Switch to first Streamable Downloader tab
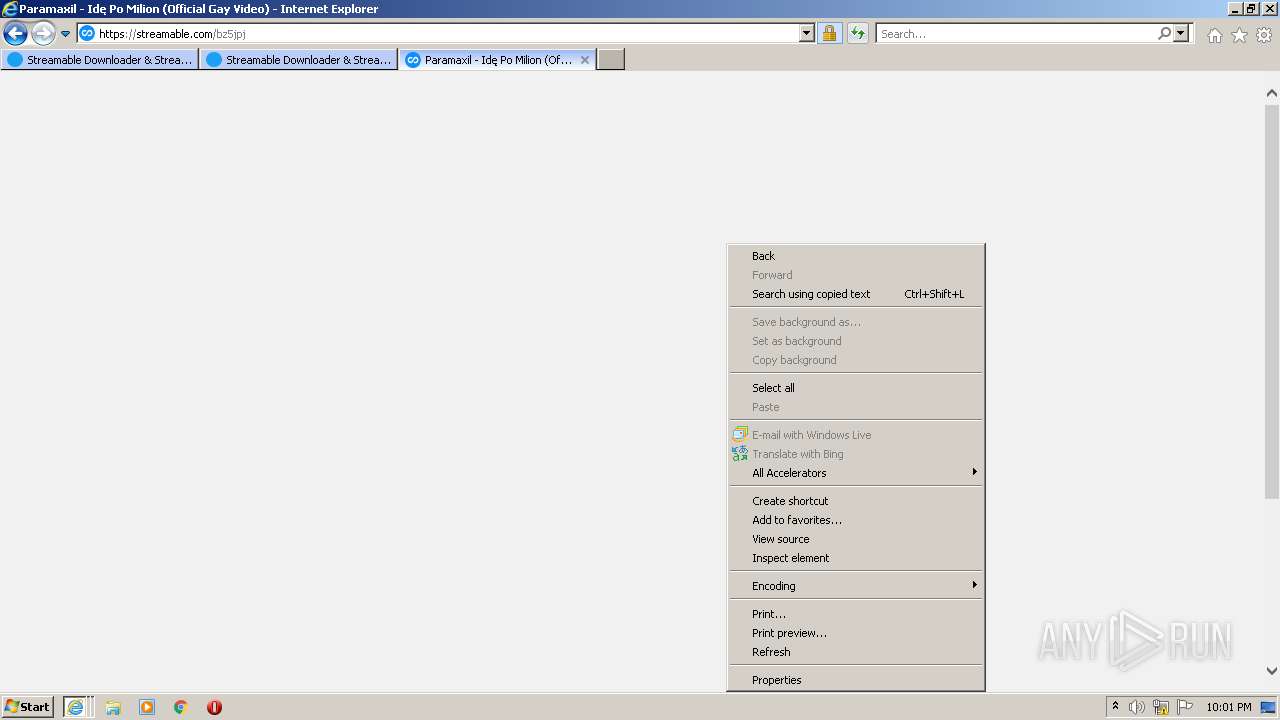This screenshot has width=1280, height=720. (100, 60)
